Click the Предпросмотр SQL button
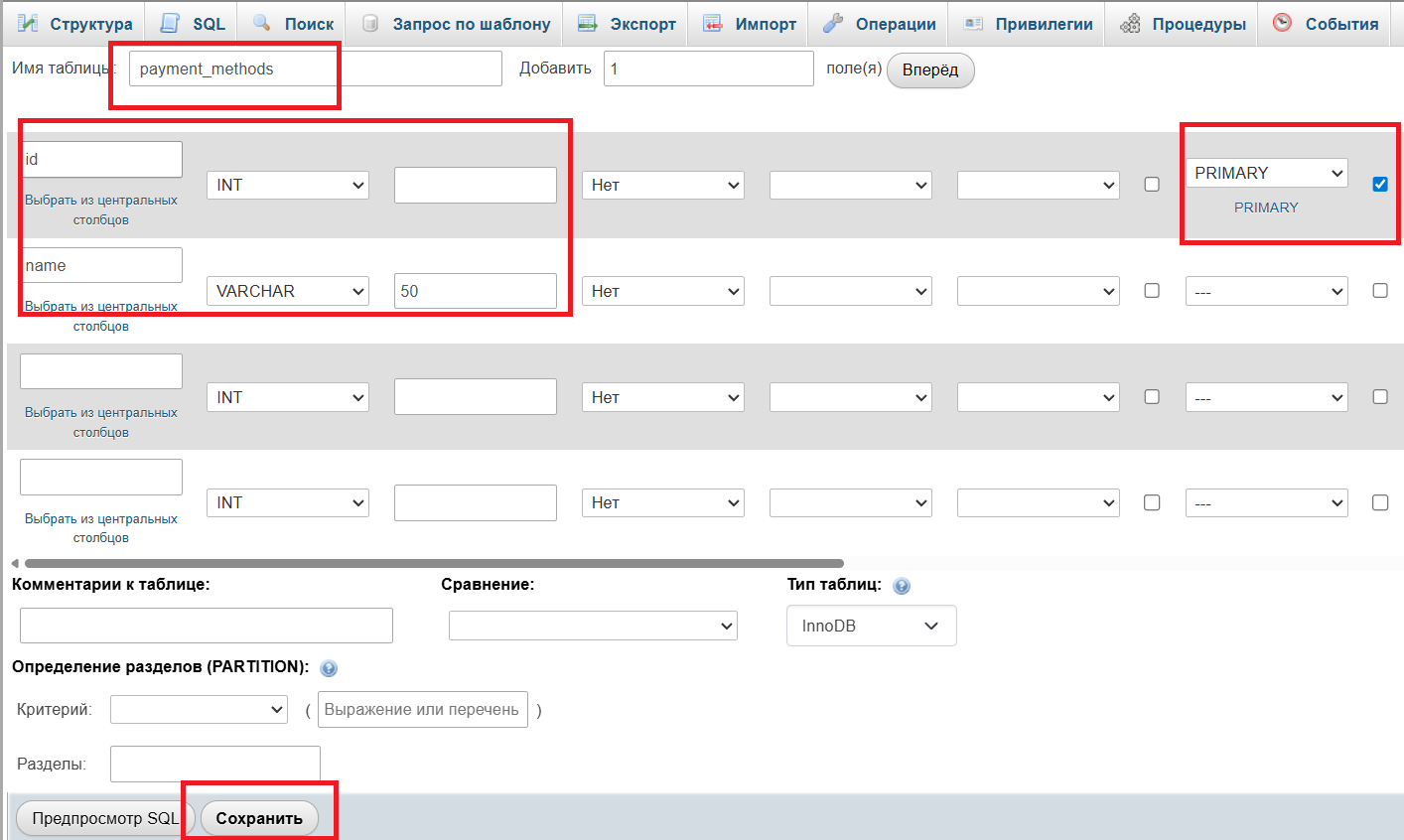Screen dimensions: 1404x840 [x=104, y=818]
